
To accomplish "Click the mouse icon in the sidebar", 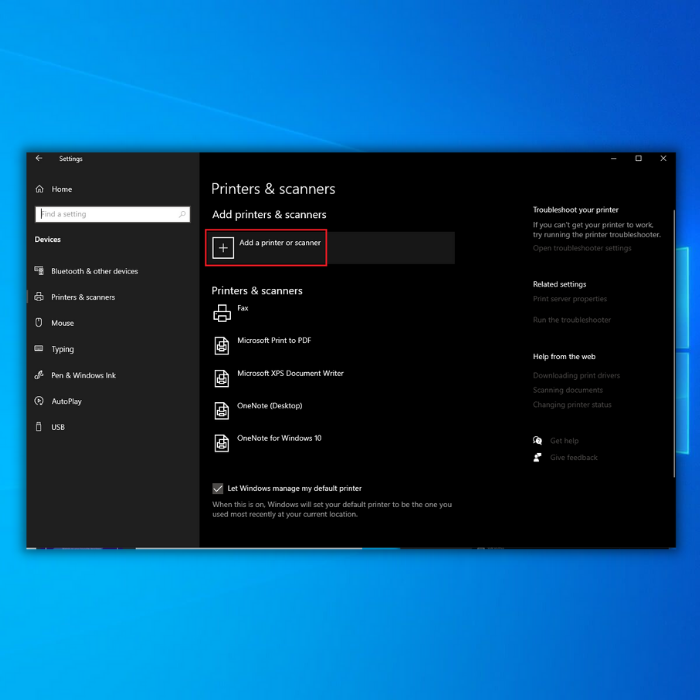I will pyautogui.click(x=39, y=322).
